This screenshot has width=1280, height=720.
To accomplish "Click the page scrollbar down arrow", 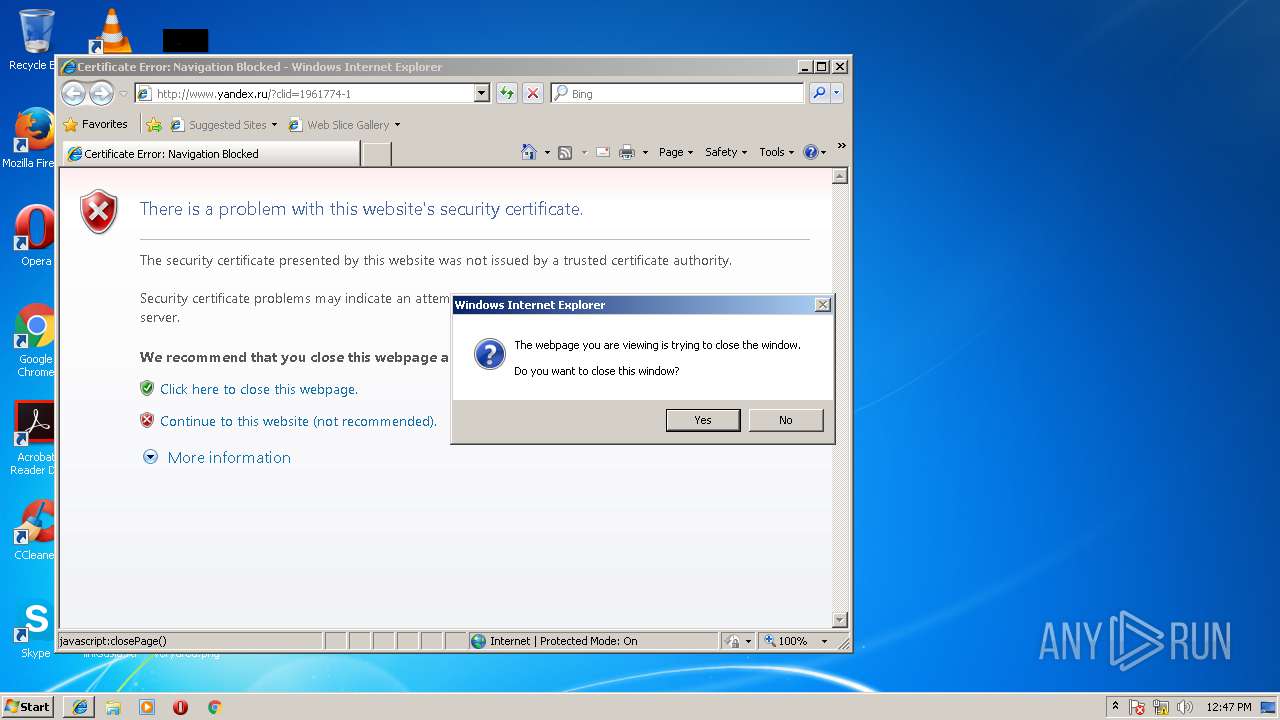I will [840, 620].
